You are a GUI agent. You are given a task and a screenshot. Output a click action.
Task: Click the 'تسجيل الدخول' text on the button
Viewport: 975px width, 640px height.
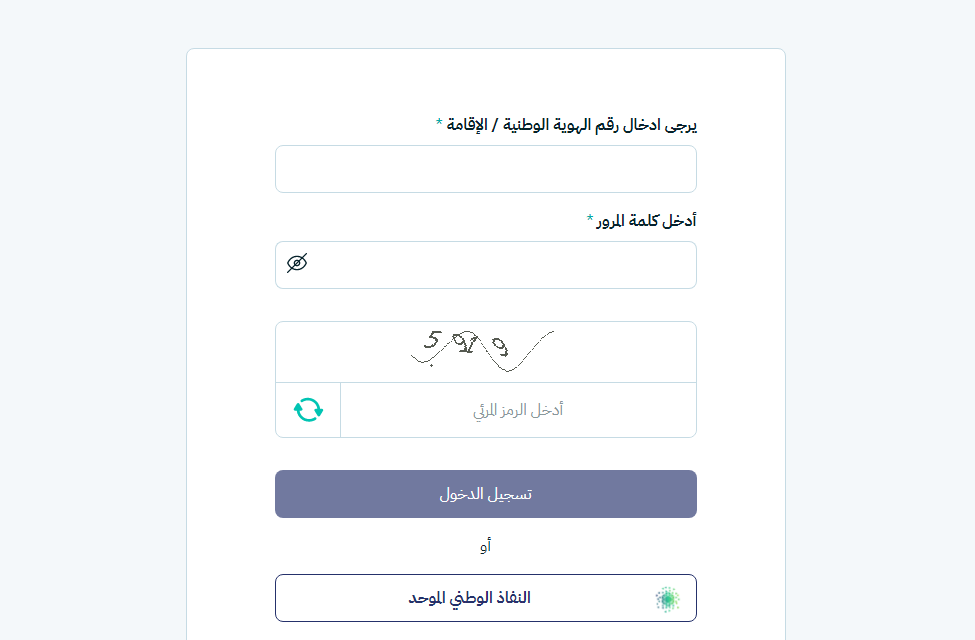pyautogui.click(x=485, y=494)
